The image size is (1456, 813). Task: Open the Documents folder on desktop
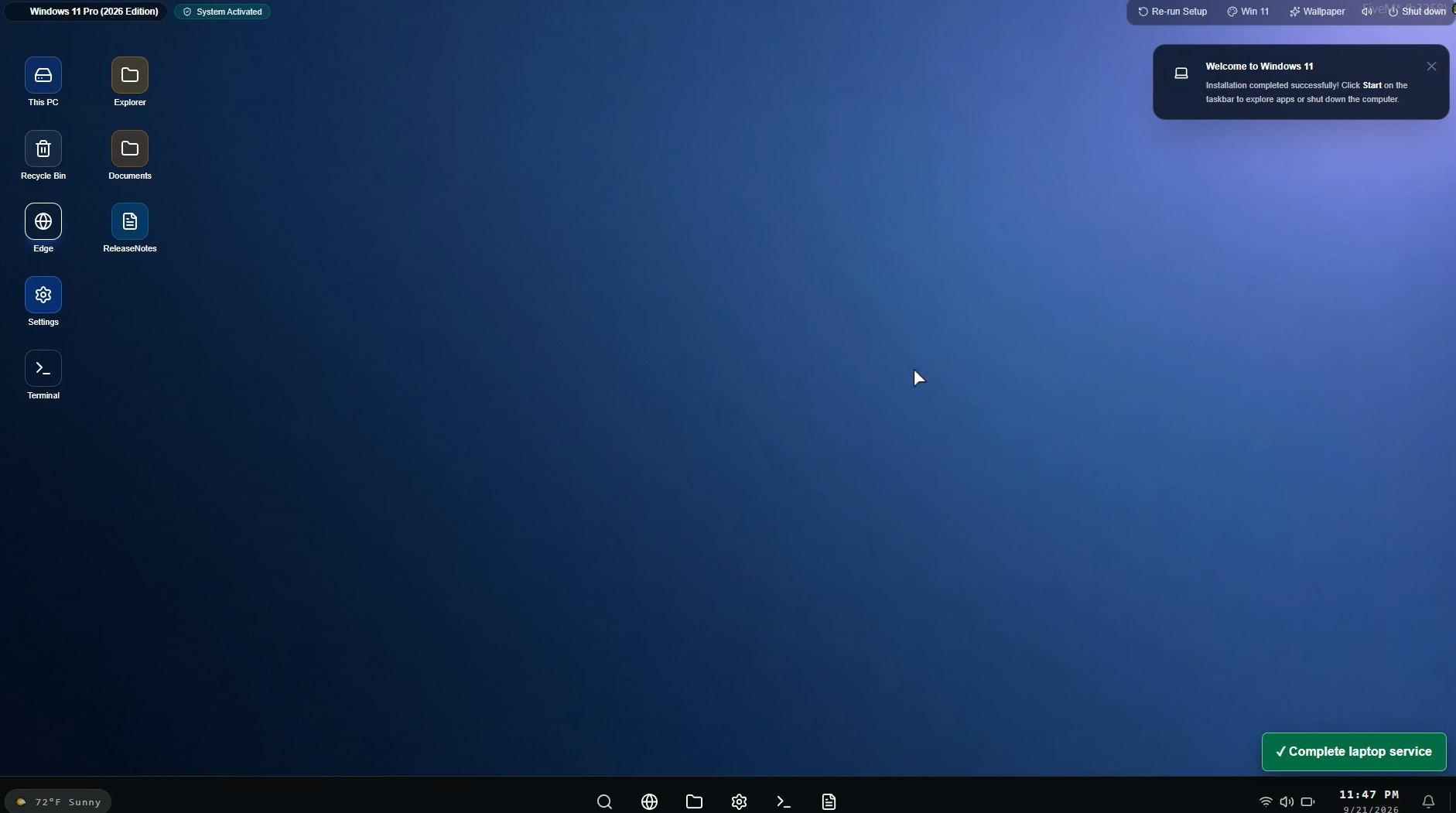[x=130, y=155]
